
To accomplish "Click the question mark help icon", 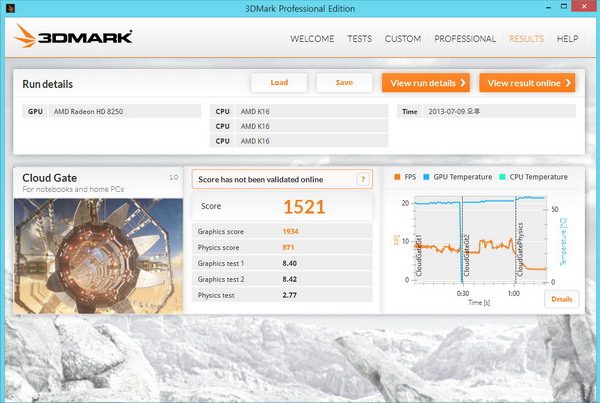I will coord(364,179).
